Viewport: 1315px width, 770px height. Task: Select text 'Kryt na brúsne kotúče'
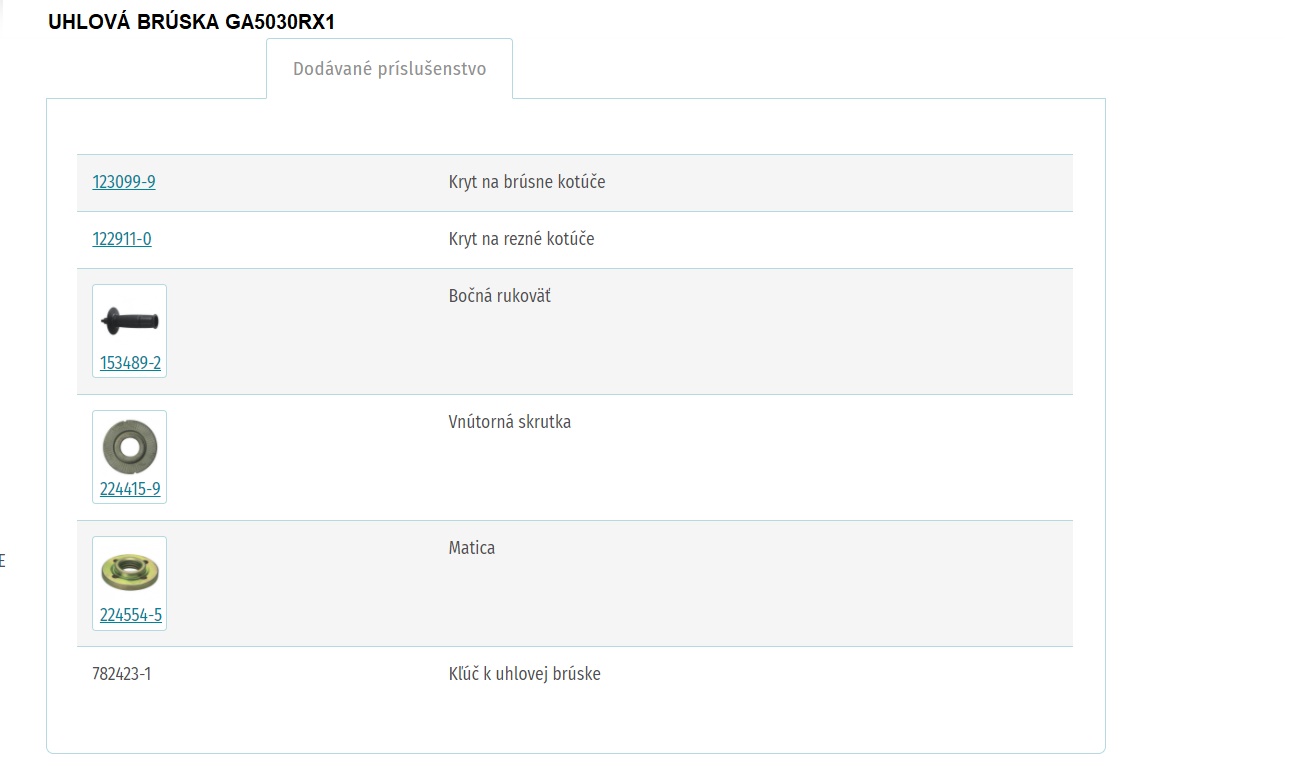(x=527, y=182)
